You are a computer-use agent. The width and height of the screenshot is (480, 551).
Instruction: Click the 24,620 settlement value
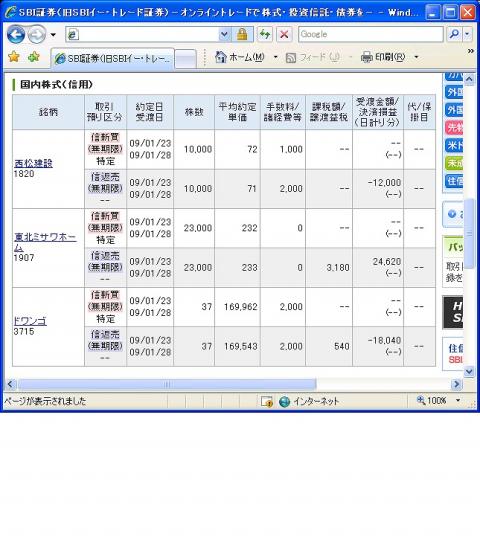pyautogui.click(x=387, y=261)
